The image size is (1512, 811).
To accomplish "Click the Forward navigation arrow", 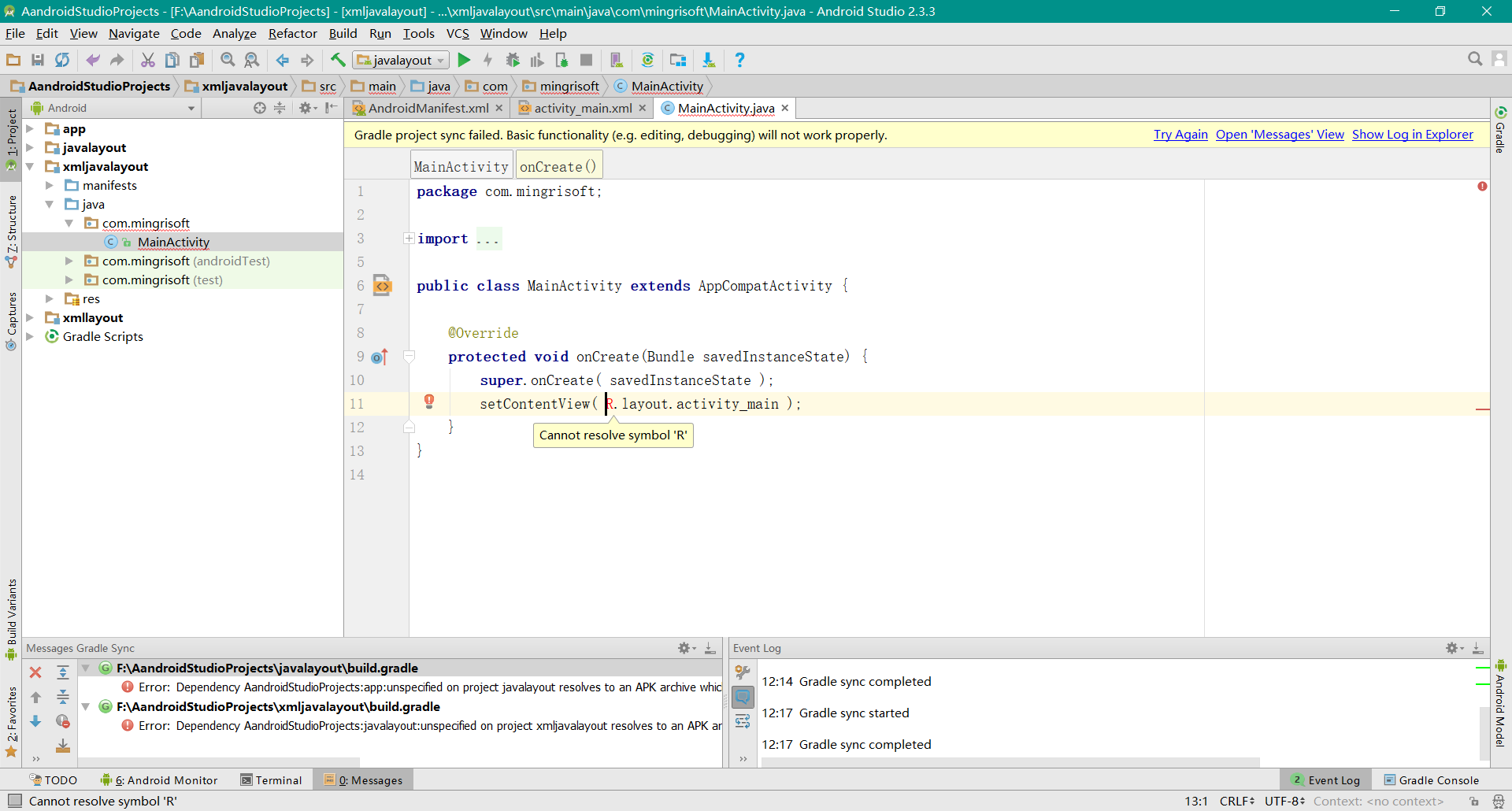I will [x=307, y=60].
